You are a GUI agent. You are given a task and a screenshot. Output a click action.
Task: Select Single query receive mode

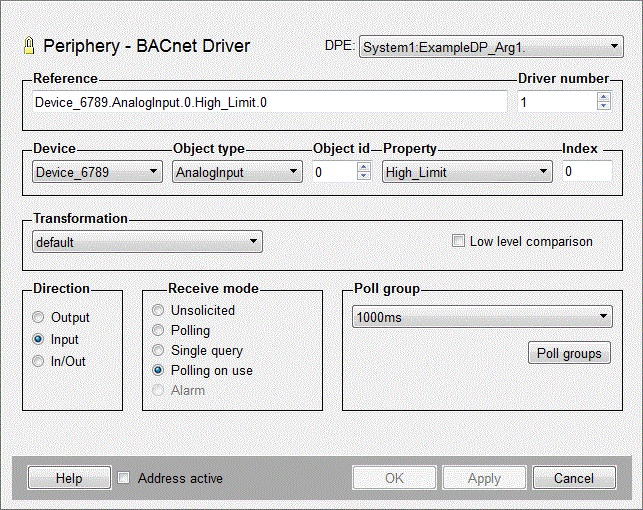click(x=158, y=351)
